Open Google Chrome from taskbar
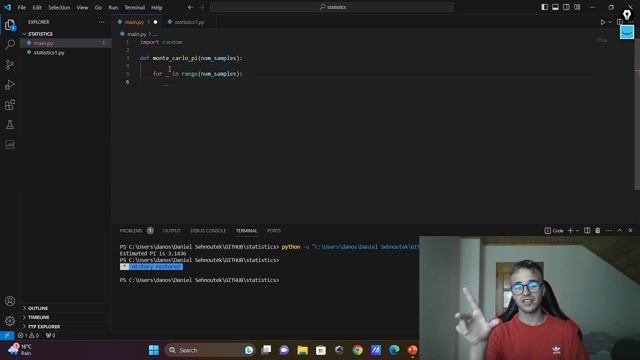 (x=357, y=350)
